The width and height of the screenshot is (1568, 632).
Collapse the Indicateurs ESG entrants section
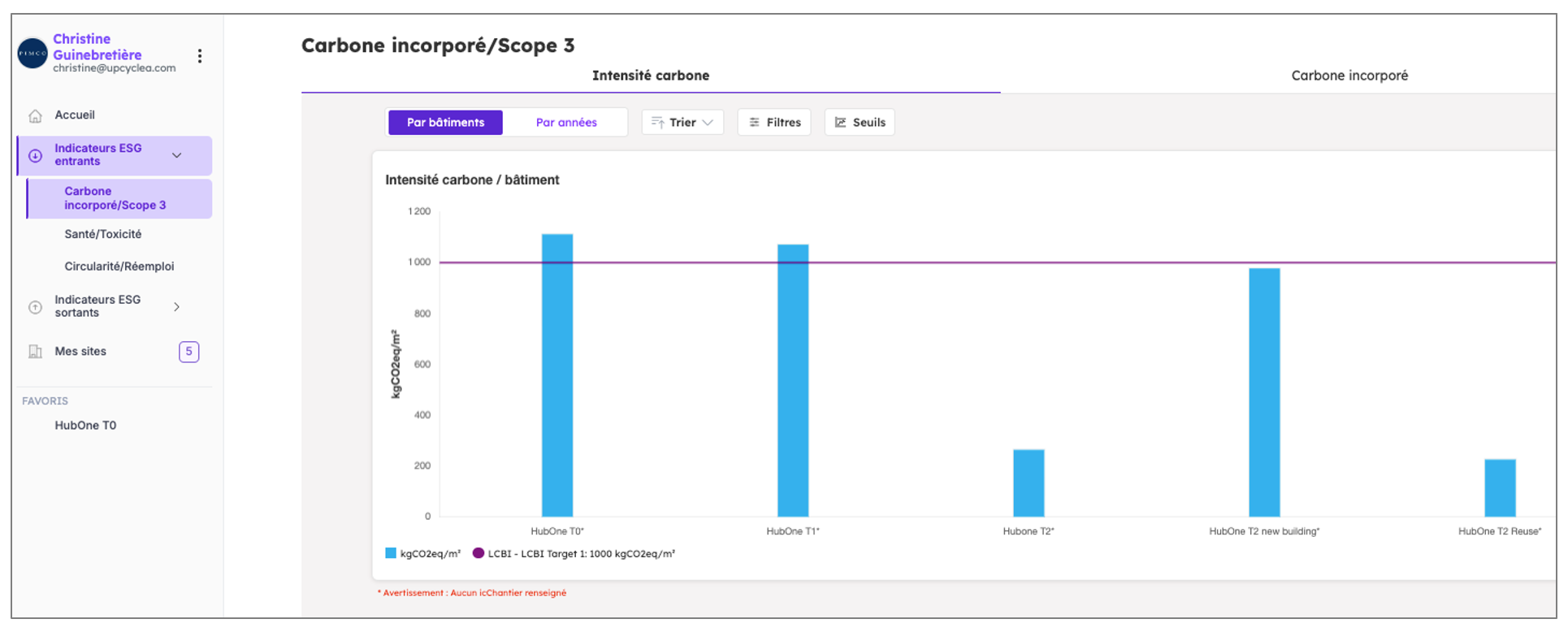(x=176, y=155)
